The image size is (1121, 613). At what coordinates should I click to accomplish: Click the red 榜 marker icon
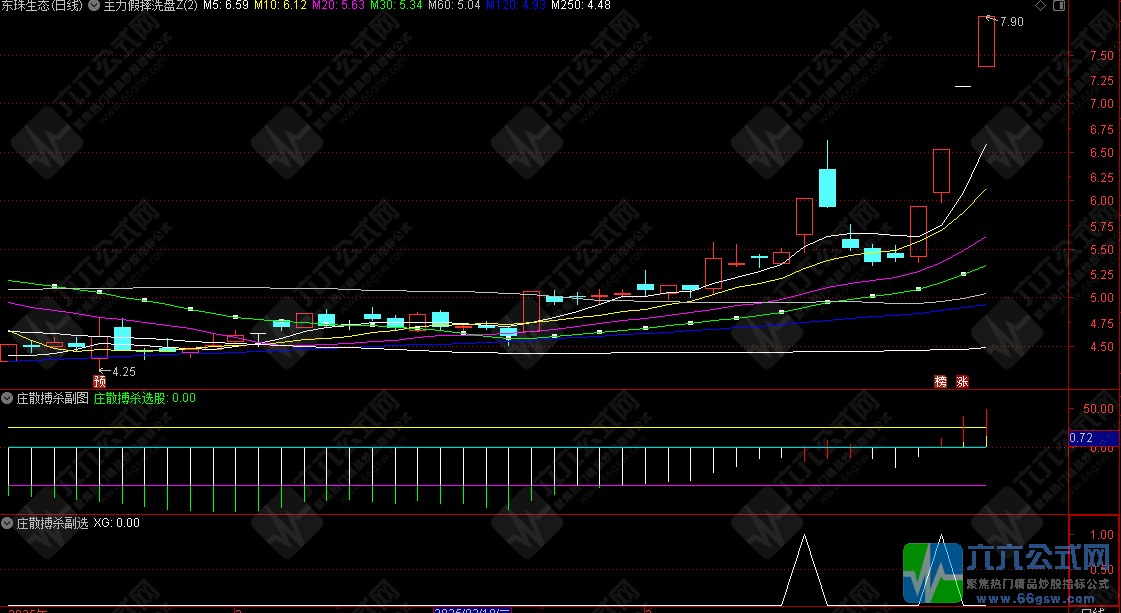pos(940,381)
